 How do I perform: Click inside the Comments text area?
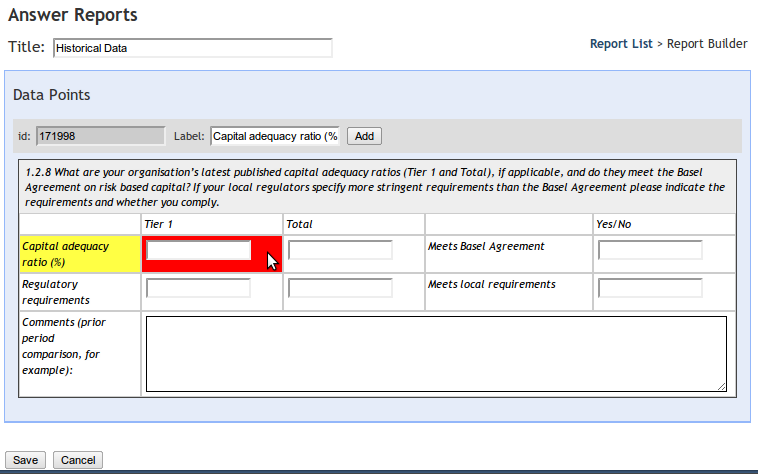point(436,354)
